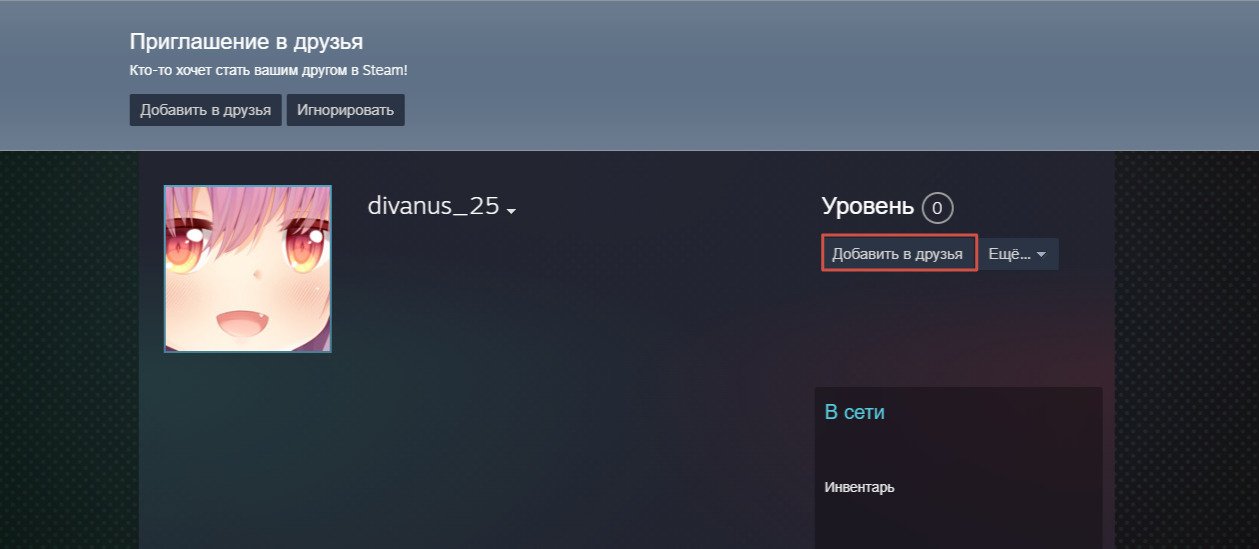The width and height of the screenshot is (1259, 549).
Task: Open the 'Ещё...' dropdown menu
Action: point(1018,254)
